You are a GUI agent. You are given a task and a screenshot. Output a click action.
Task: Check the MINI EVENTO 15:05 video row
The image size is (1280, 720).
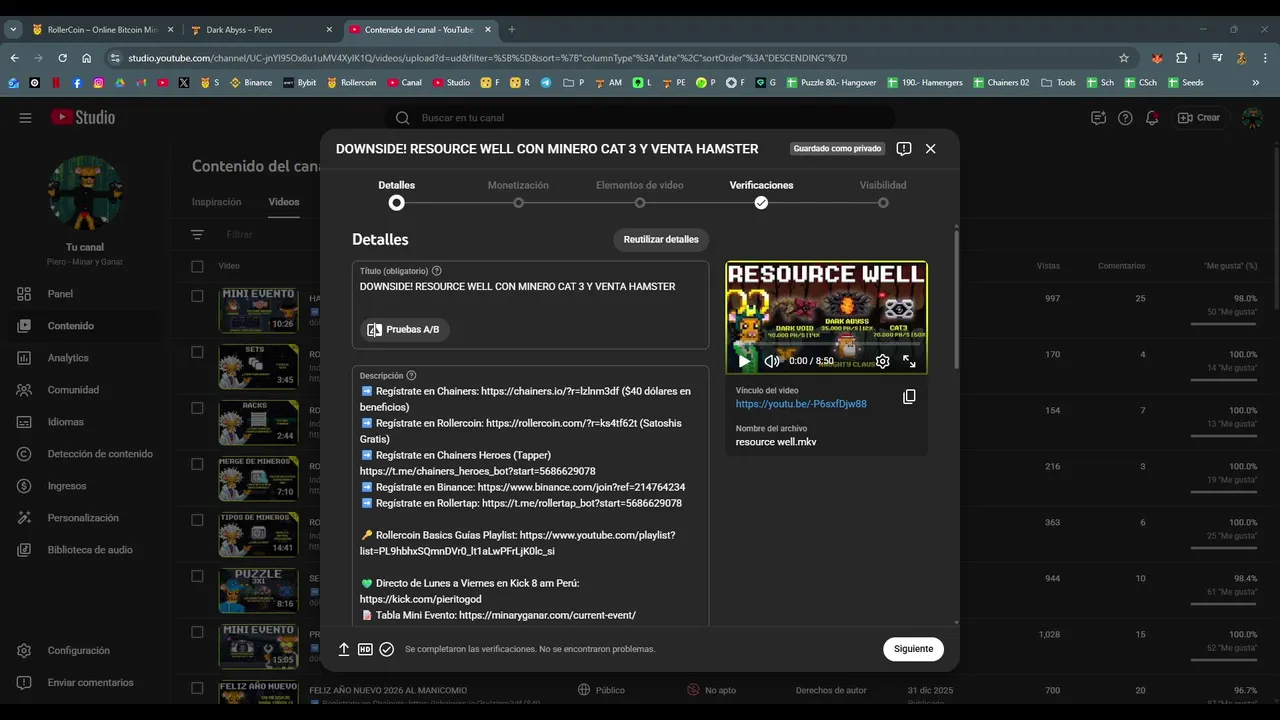(x=197, y=632)
